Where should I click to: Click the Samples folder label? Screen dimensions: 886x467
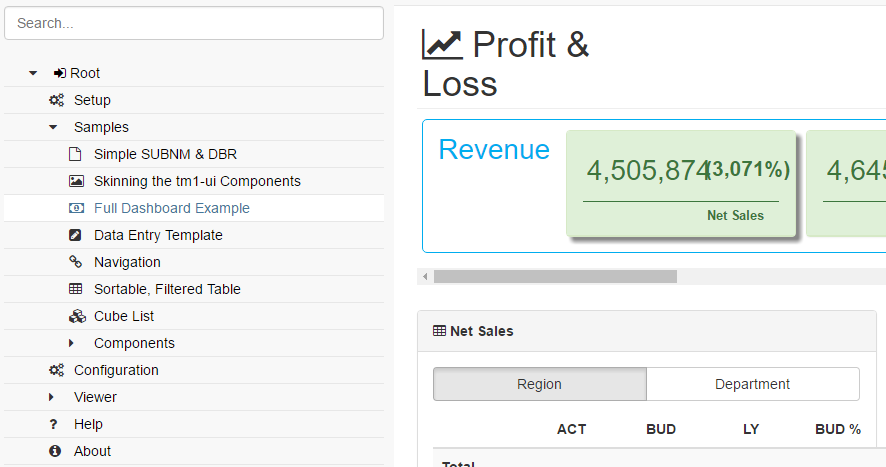101,127
